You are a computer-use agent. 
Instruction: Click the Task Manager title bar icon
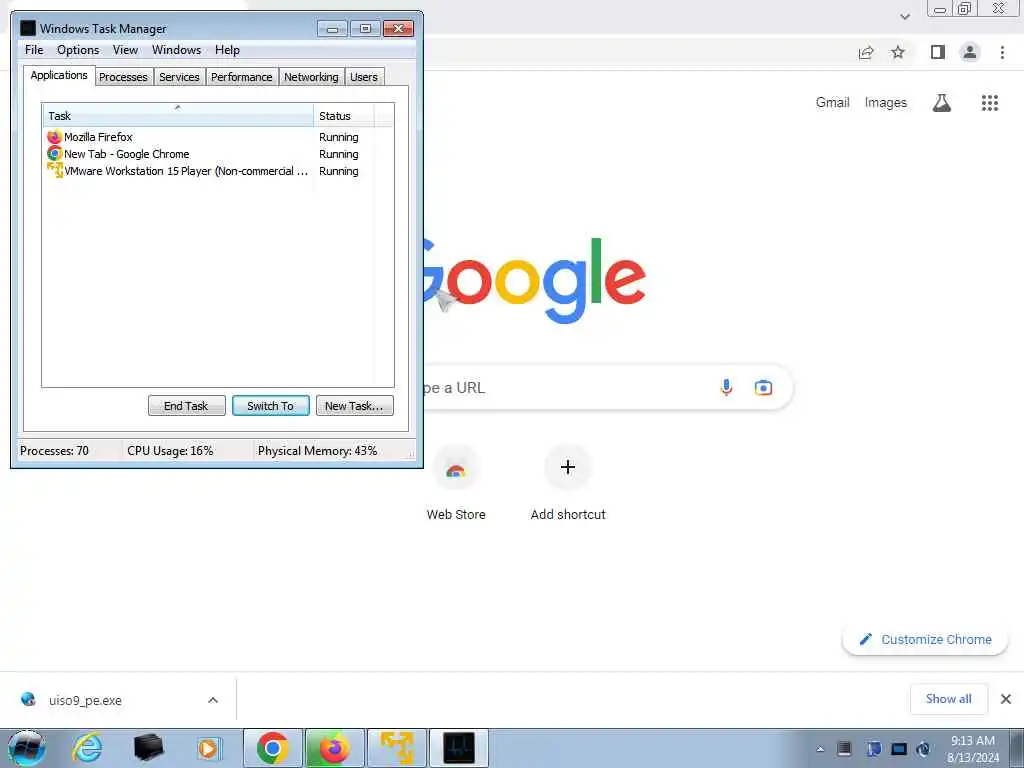[x=28, y=28]
